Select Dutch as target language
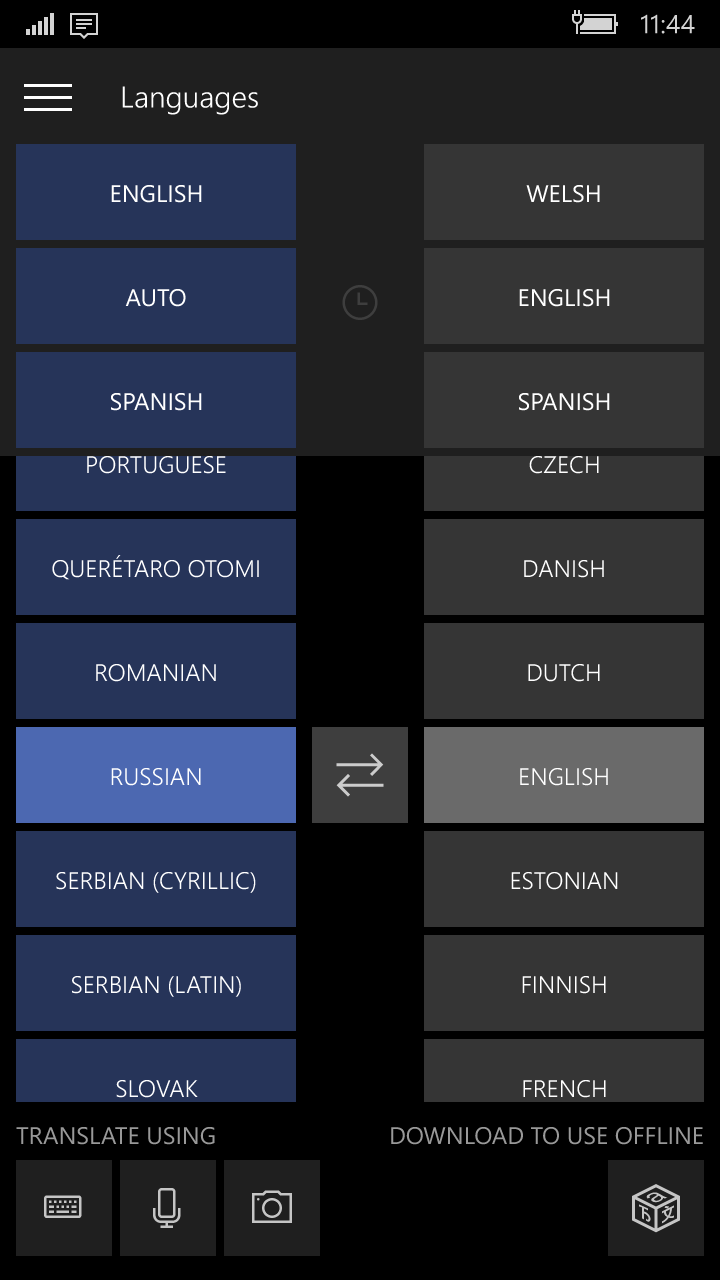720x1280 pixels. click(x=564, y=672)
